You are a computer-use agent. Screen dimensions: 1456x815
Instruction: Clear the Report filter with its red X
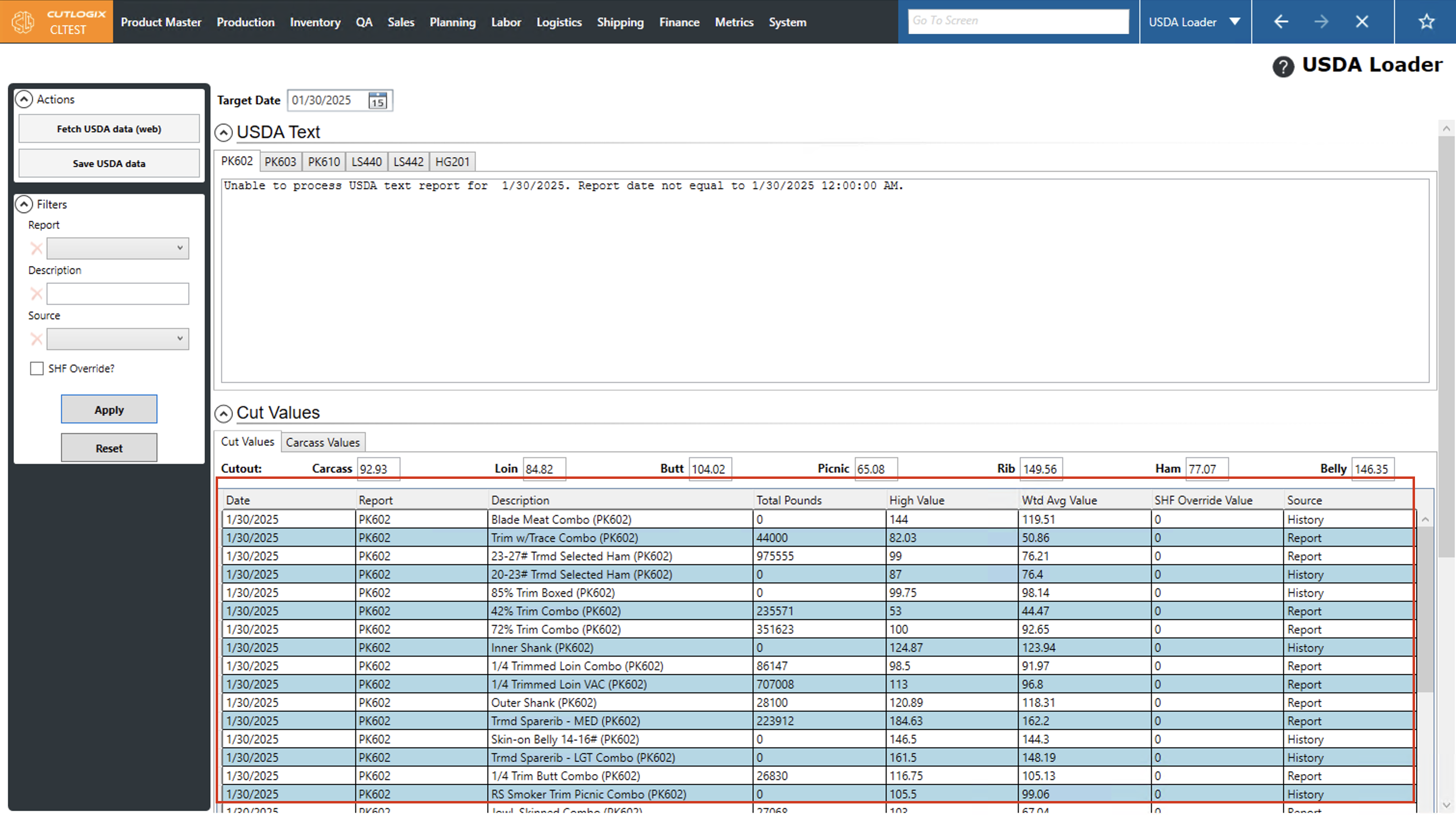(x=36, y=248)
